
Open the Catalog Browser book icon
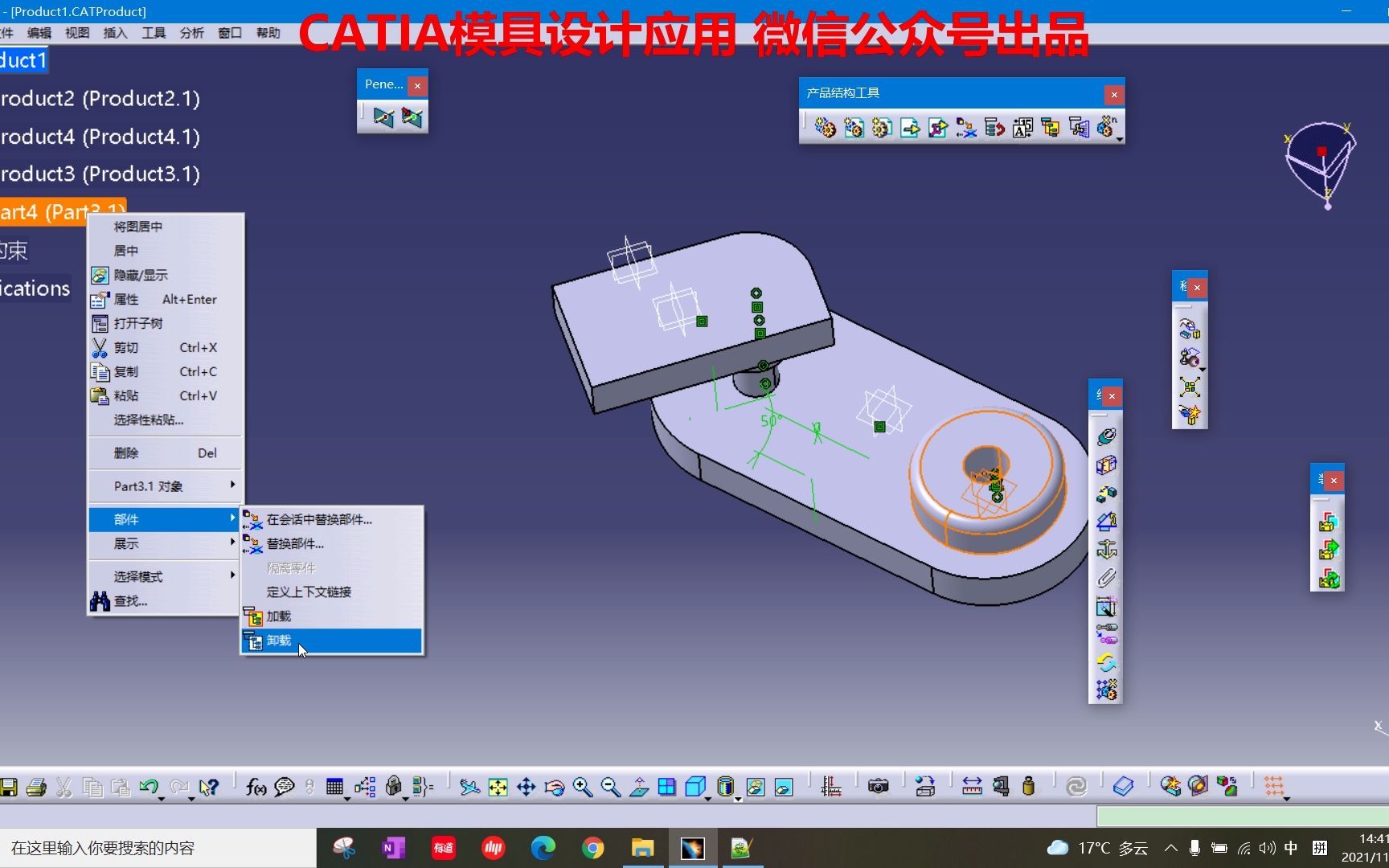pyautogui.click(x=1123, y=787)
